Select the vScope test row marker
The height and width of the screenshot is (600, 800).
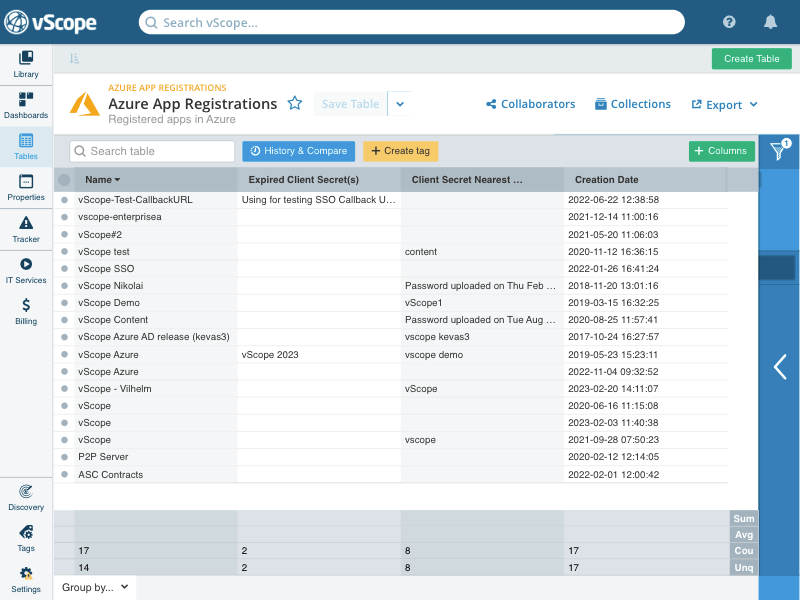coord(64,252)
